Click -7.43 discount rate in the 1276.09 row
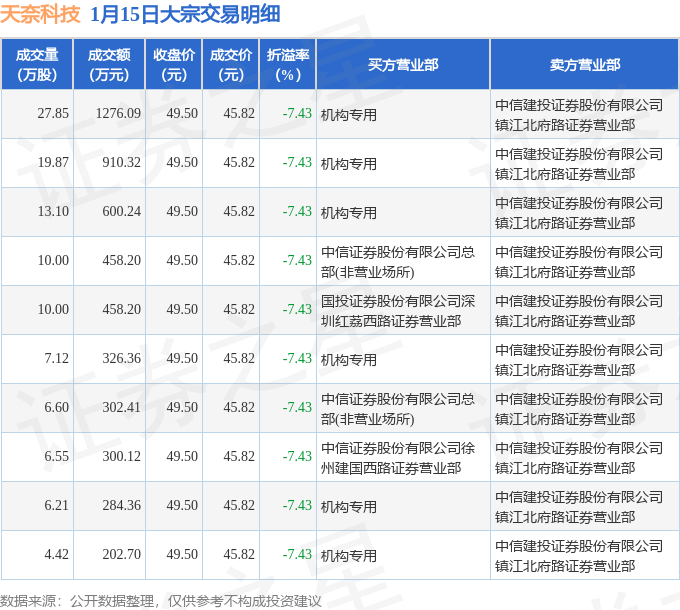 pyautogui.click(x=297, y=114)
